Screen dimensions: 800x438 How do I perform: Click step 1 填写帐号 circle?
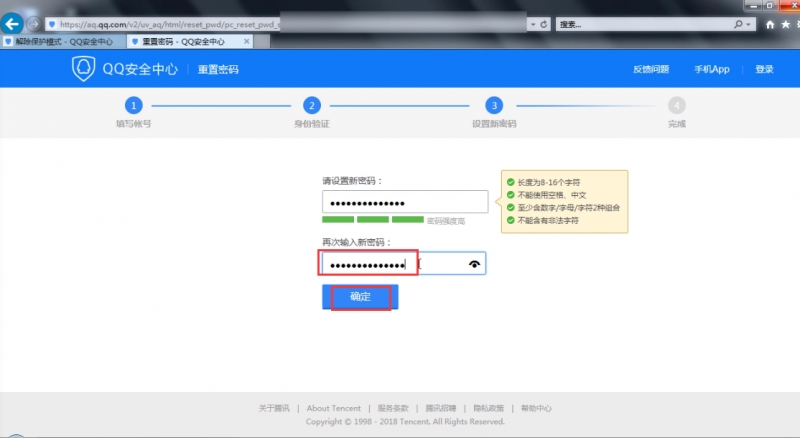pyautogui.click(x=134, y=106)
